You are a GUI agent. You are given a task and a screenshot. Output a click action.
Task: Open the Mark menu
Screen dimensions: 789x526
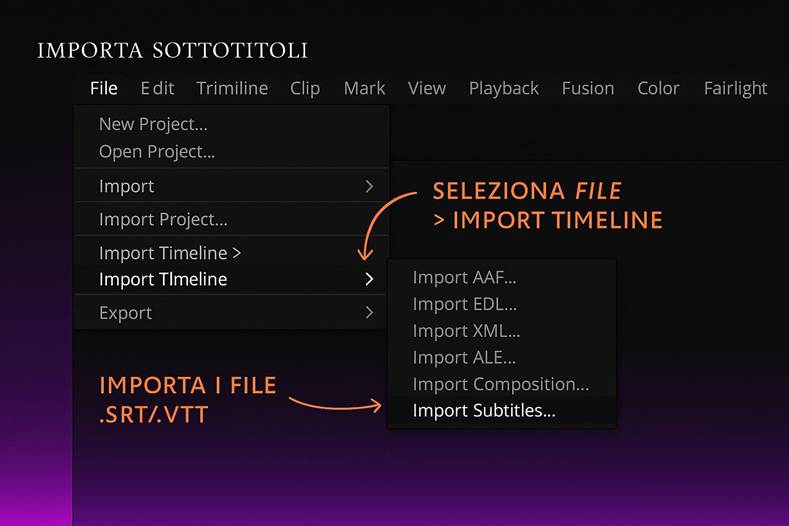pyautogui.click(x=364, y=88)
